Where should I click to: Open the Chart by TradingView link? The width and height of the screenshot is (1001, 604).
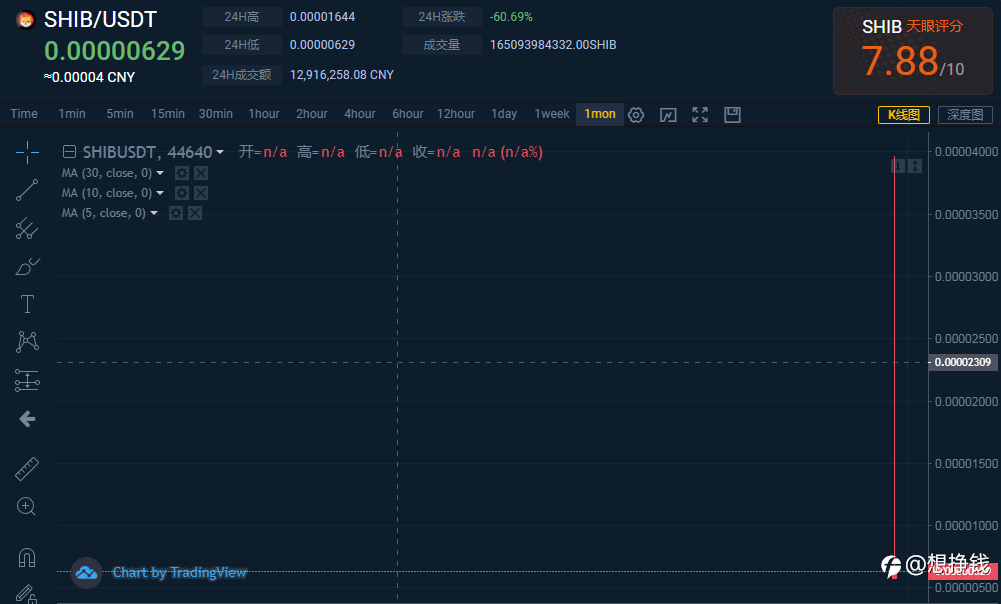[x=180, y=573]
